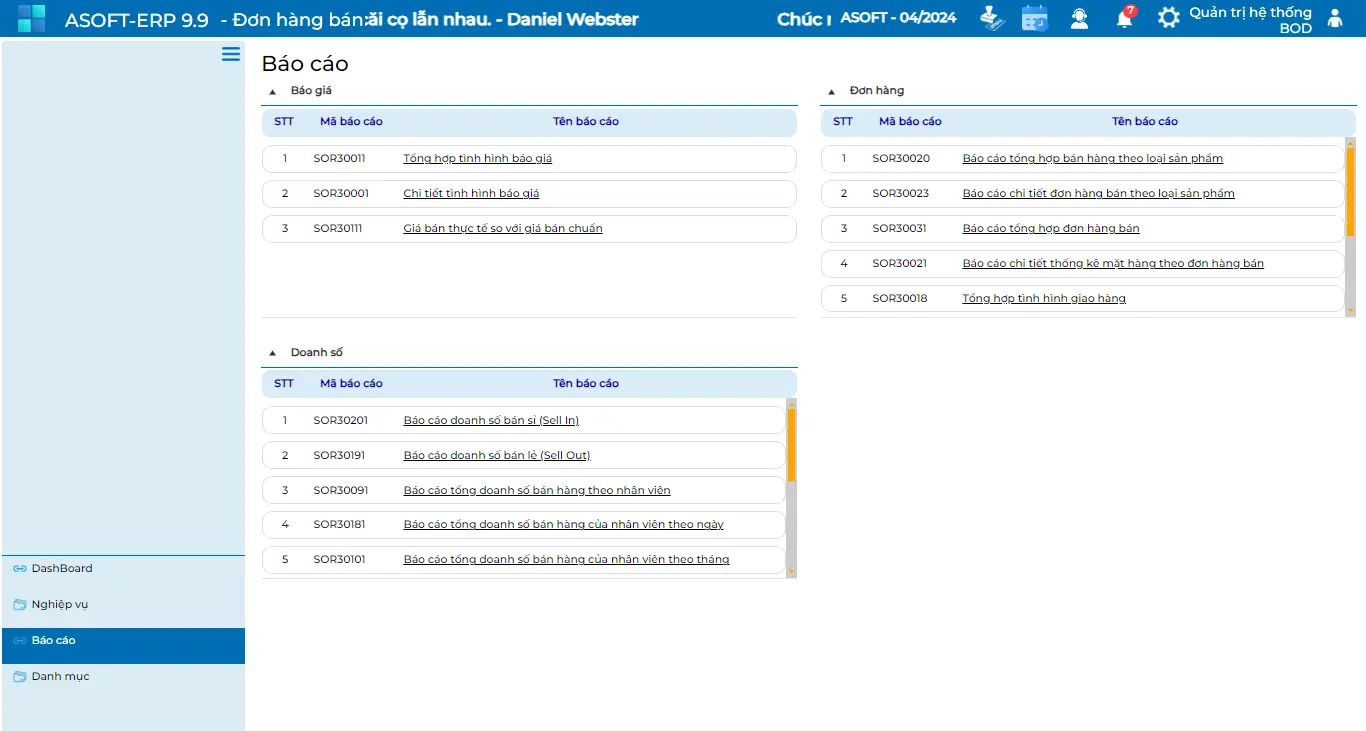Open report Tổng hợp tình hình báo giá
The image size is (1366, 731).
477,158
